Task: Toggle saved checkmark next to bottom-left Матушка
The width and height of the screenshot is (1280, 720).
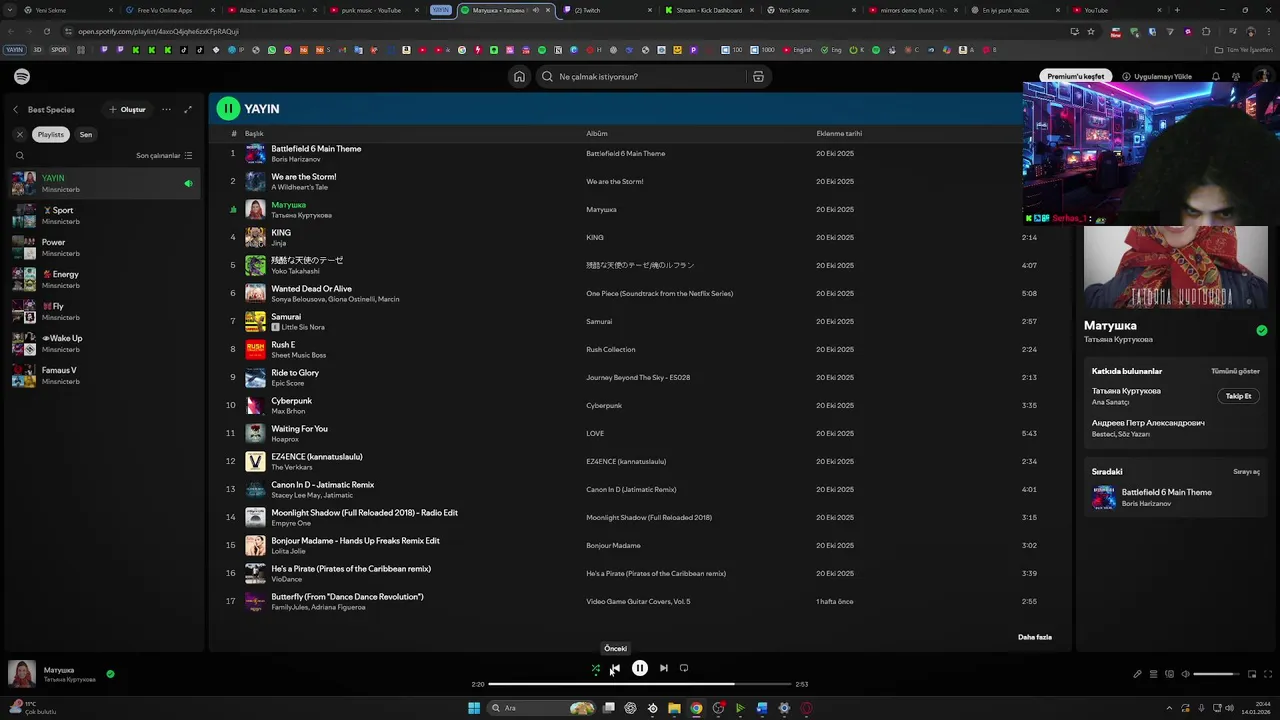Action: [110, 674]
